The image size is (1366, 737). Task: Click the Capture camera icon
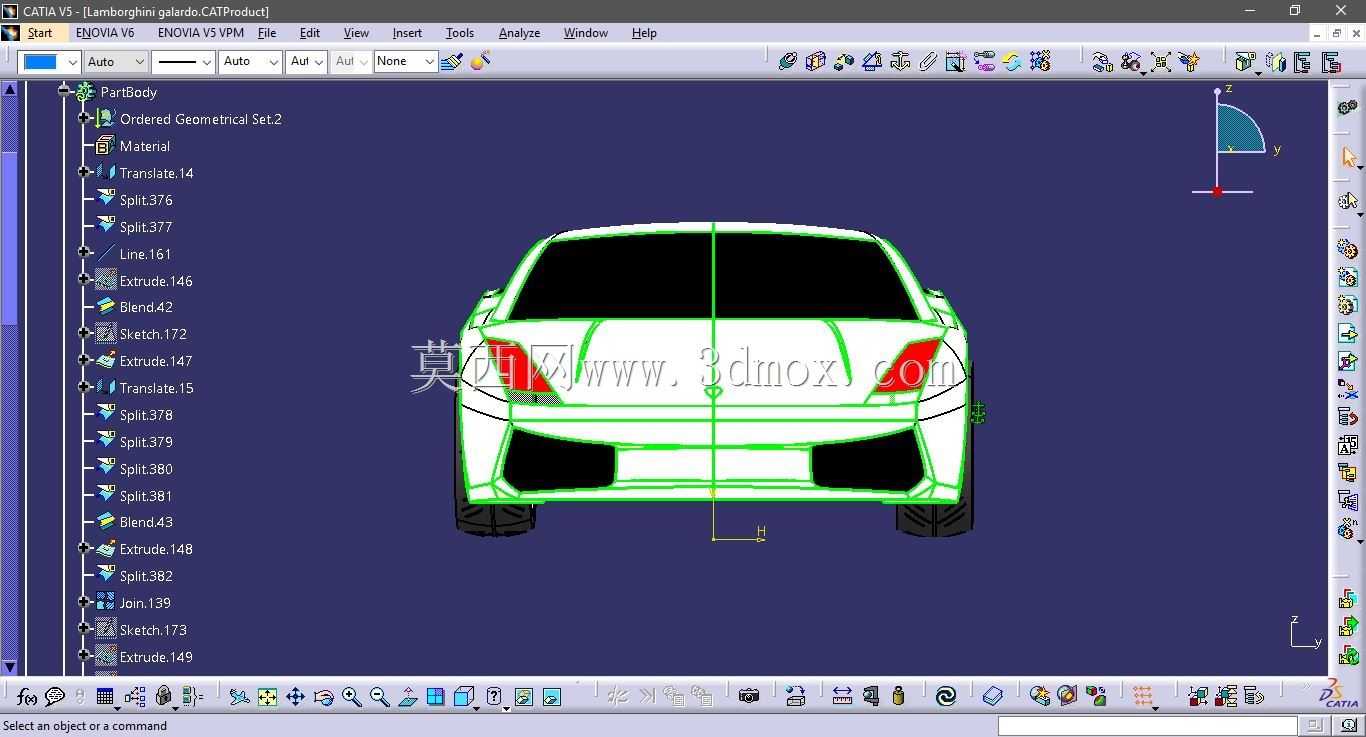(x=748, y=697)
